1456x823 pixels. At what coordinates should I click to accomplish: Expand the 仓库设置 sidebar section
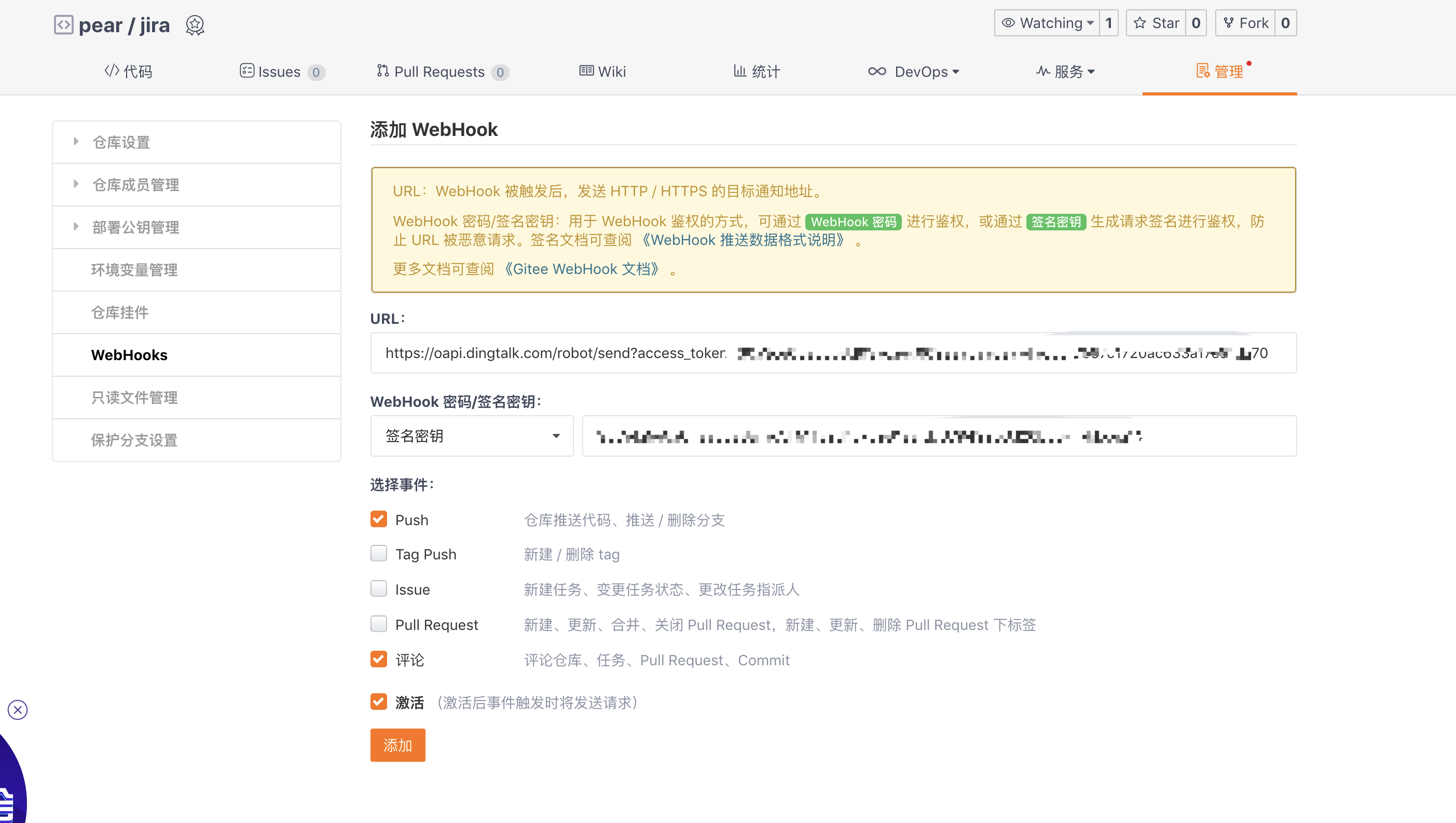coord(76,141)
